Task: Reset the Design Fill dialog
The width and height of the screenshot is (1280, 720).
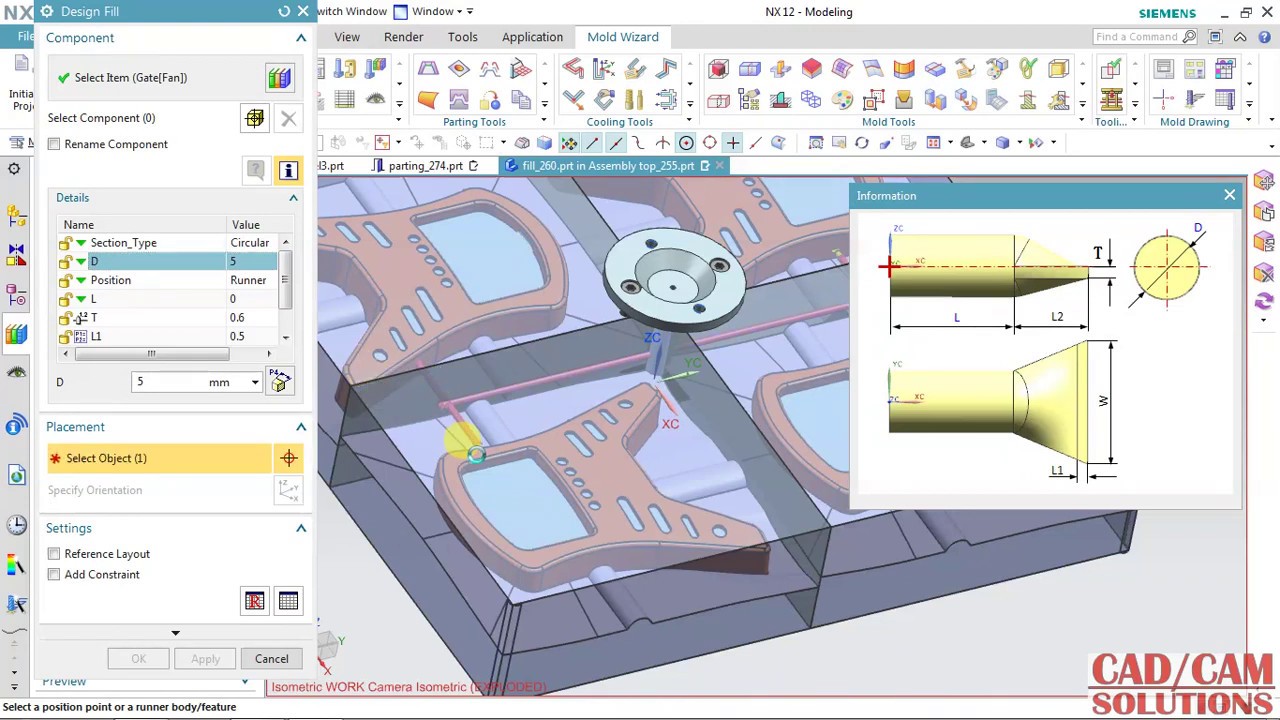Action: [284, 12]
